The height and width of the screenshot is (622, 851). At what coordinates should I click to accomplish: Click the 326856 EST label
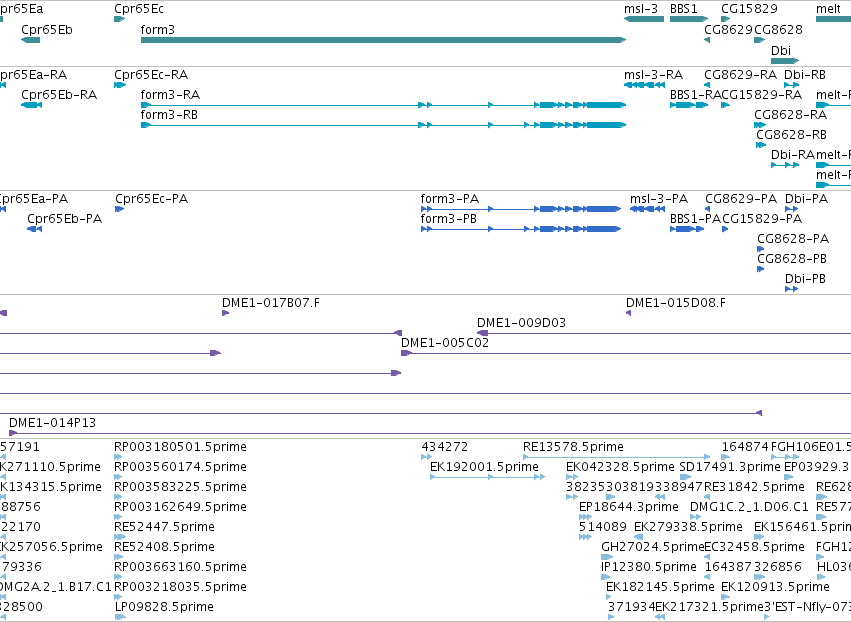click(x=778, y=567)
